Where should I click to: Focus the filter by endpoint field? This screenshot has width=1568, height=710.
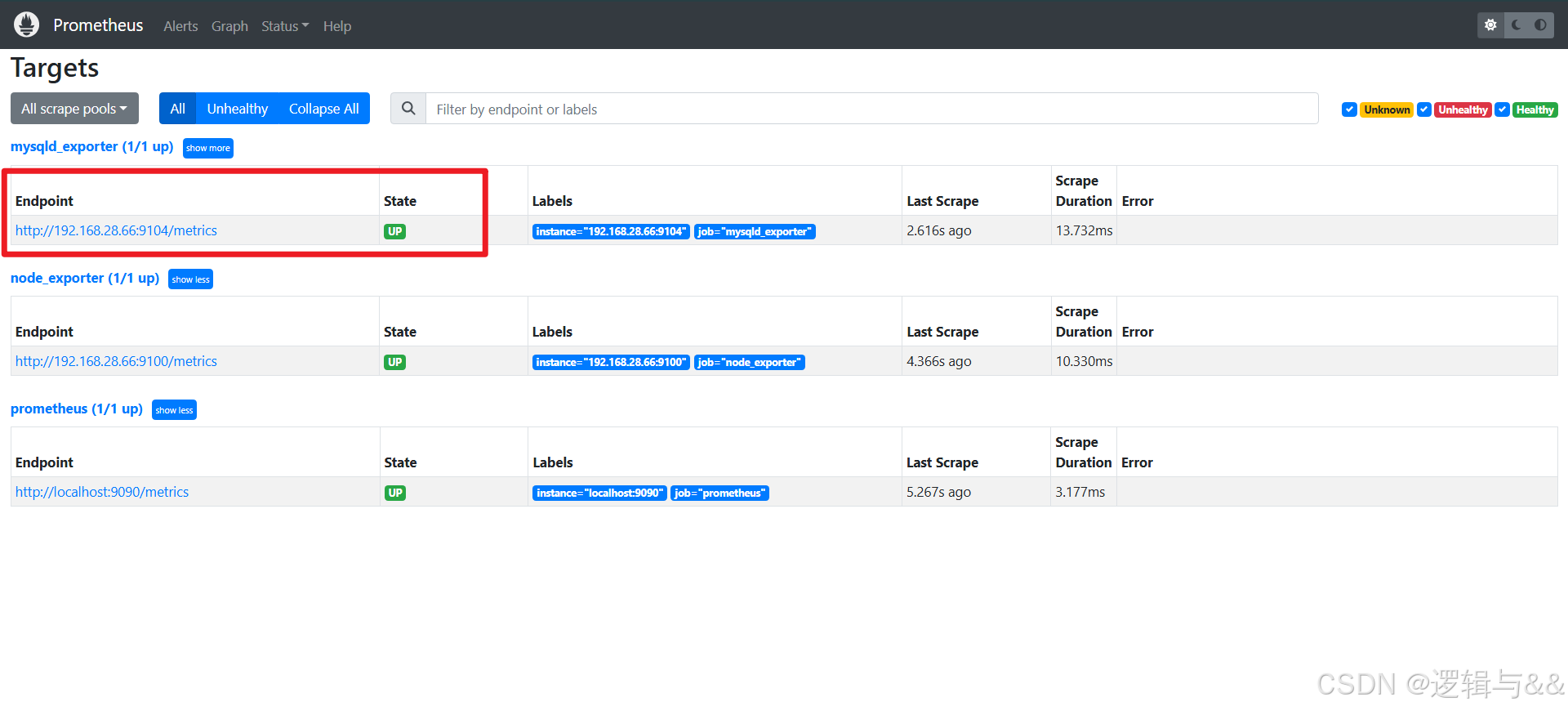pos(871,109)
